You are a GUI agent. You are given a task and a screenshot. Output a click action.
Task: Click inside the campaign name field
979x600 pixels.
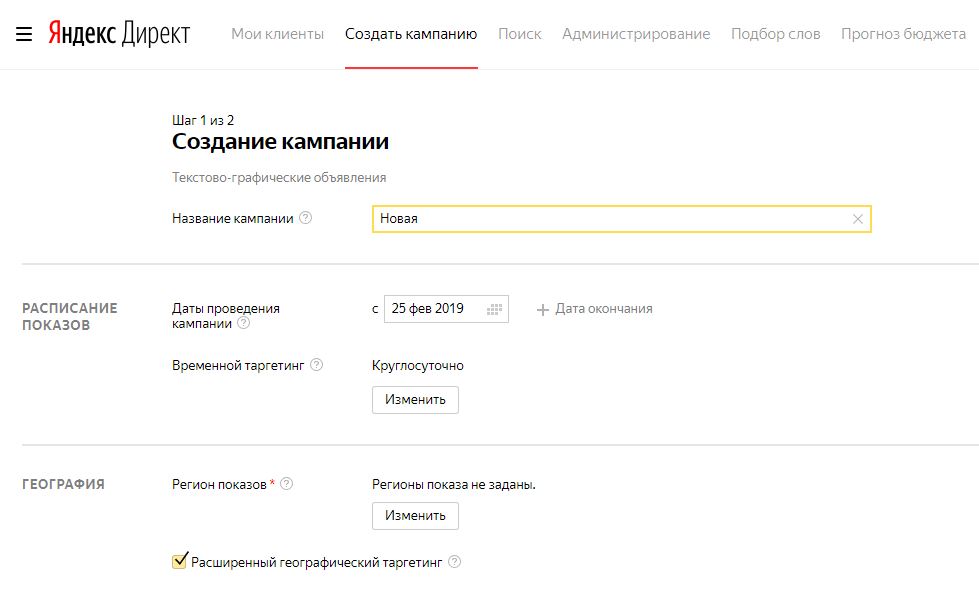[600, 218]
